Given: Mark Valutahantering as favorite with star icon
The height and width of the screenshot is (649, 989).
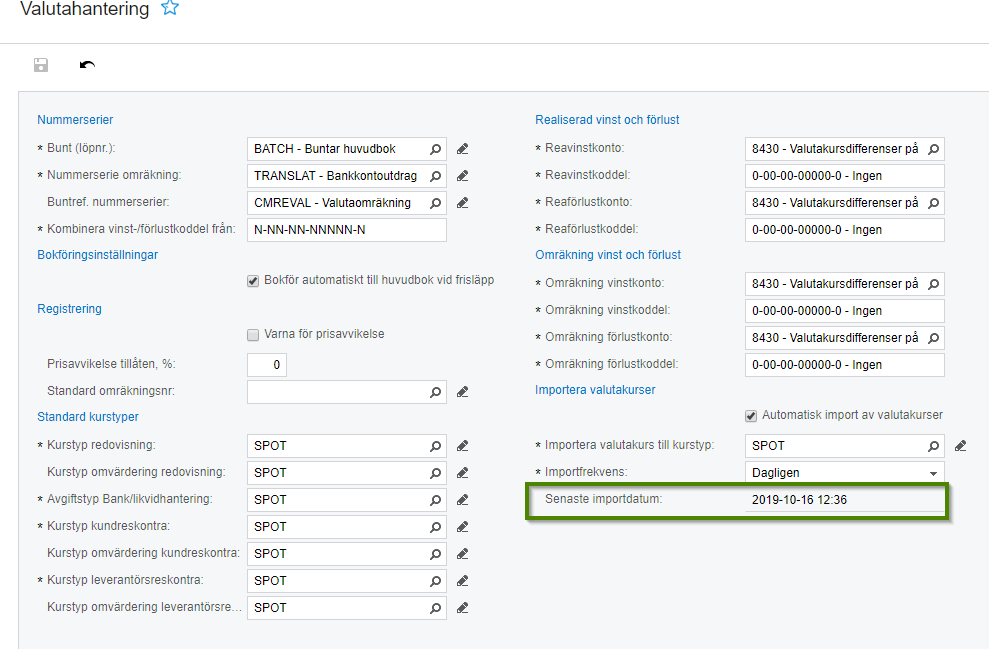Looking at the screenshot, I should point(170,9).
